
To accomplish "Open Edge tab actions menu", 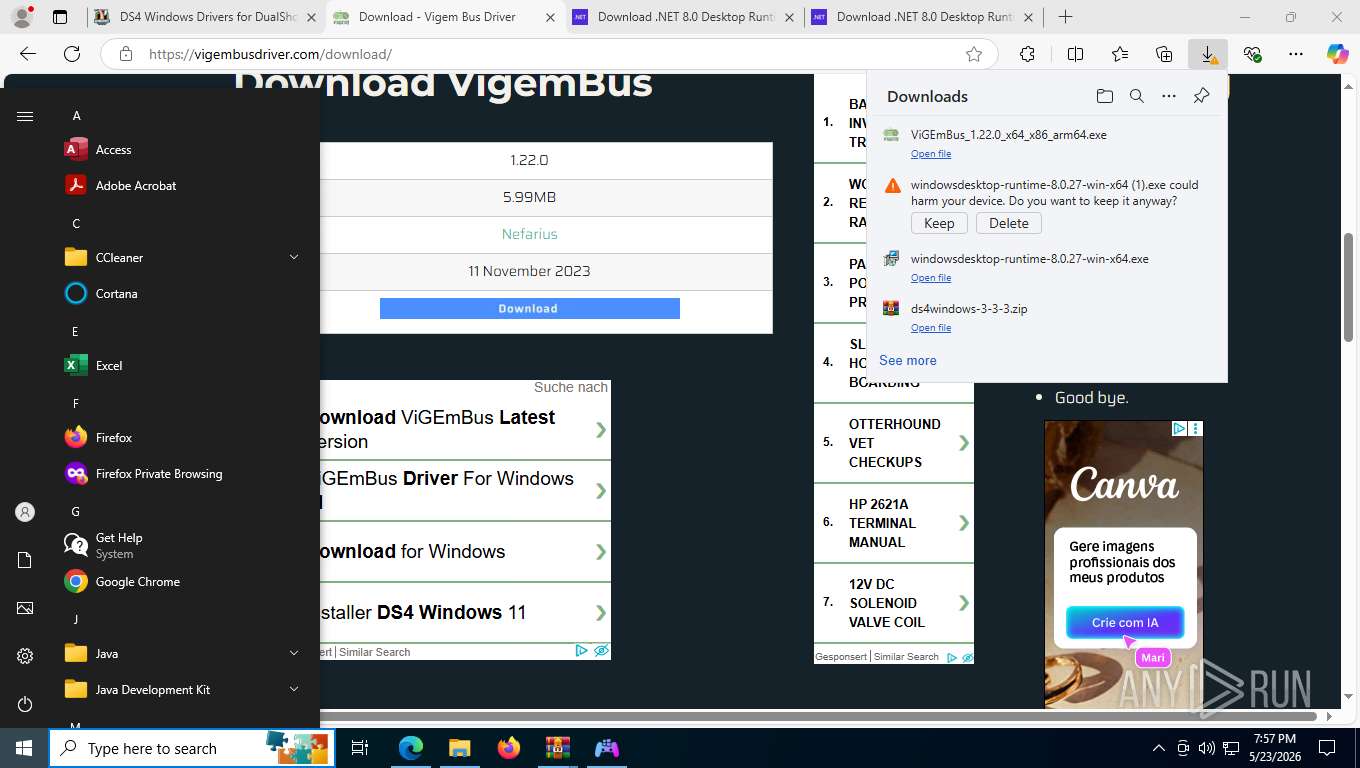I will coord(60,17).
